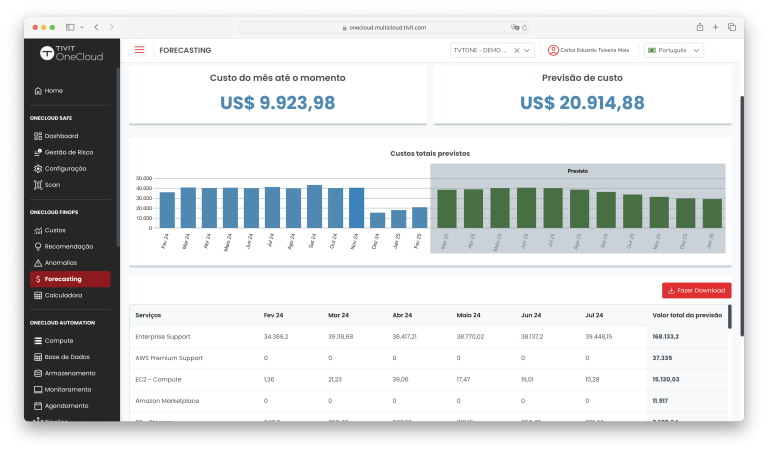768x453 pixels.
Task: Click the Set 24 bar in chart
Action: click(314, 206)
